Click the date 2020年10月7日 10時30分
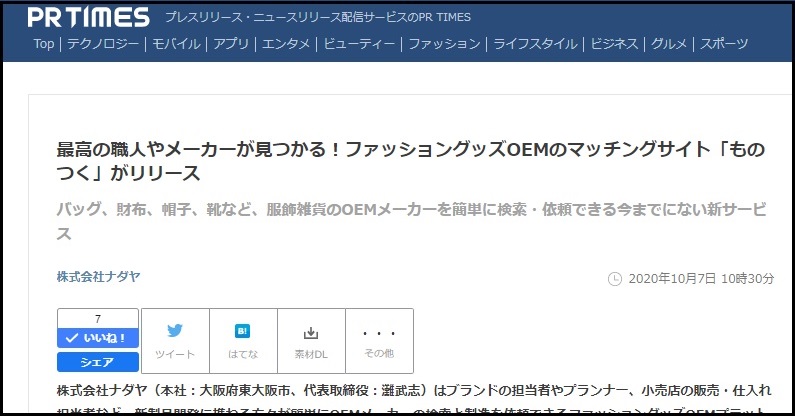Viewport: 795px width, 416px height. pos(701,279)
